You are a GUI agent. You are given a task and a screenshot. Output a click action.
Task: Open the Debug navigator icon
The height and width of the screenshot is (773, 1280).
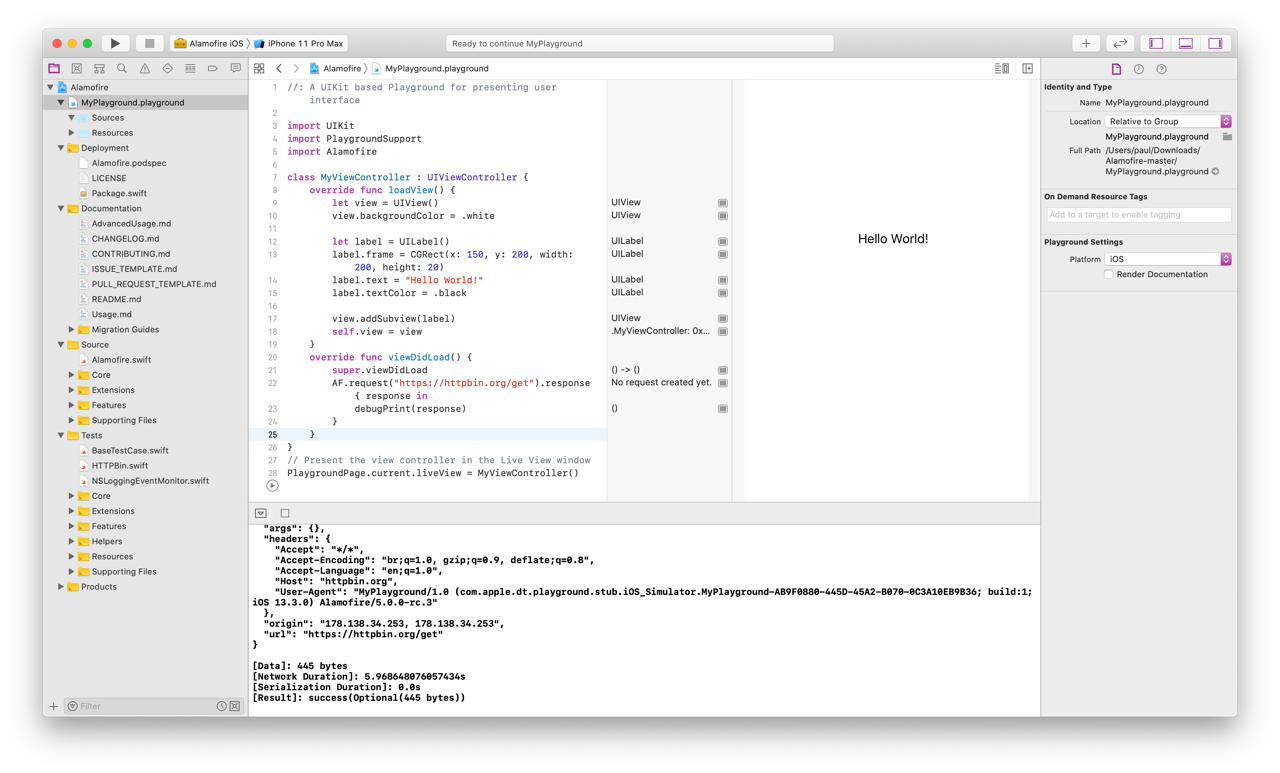tap(190, 68)
